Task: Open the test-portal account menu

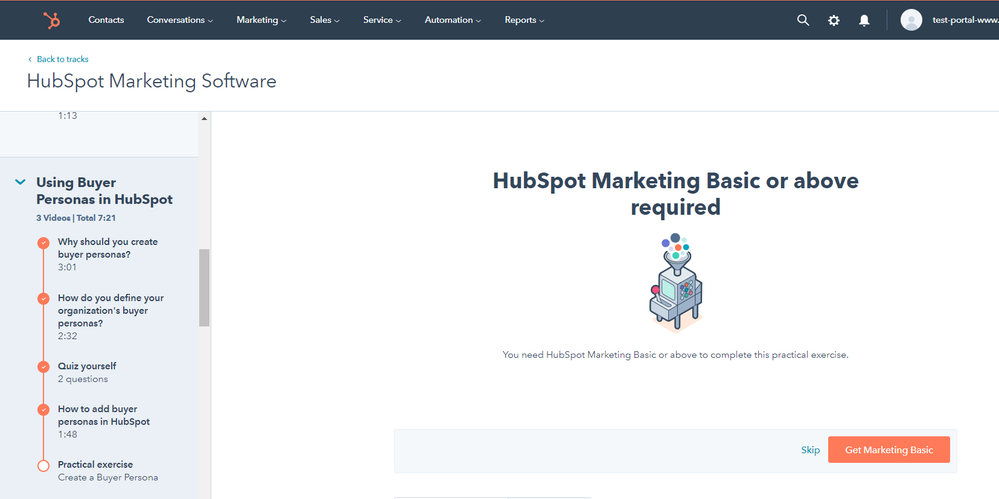Action: click(x=965, y=20)
